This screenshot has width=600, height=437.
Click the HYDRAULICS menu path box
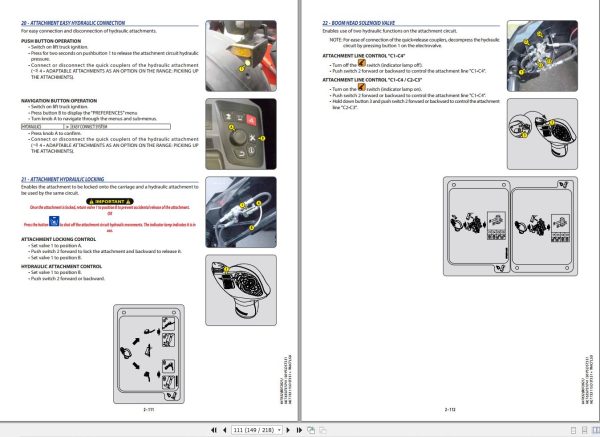tap(96, 126)
